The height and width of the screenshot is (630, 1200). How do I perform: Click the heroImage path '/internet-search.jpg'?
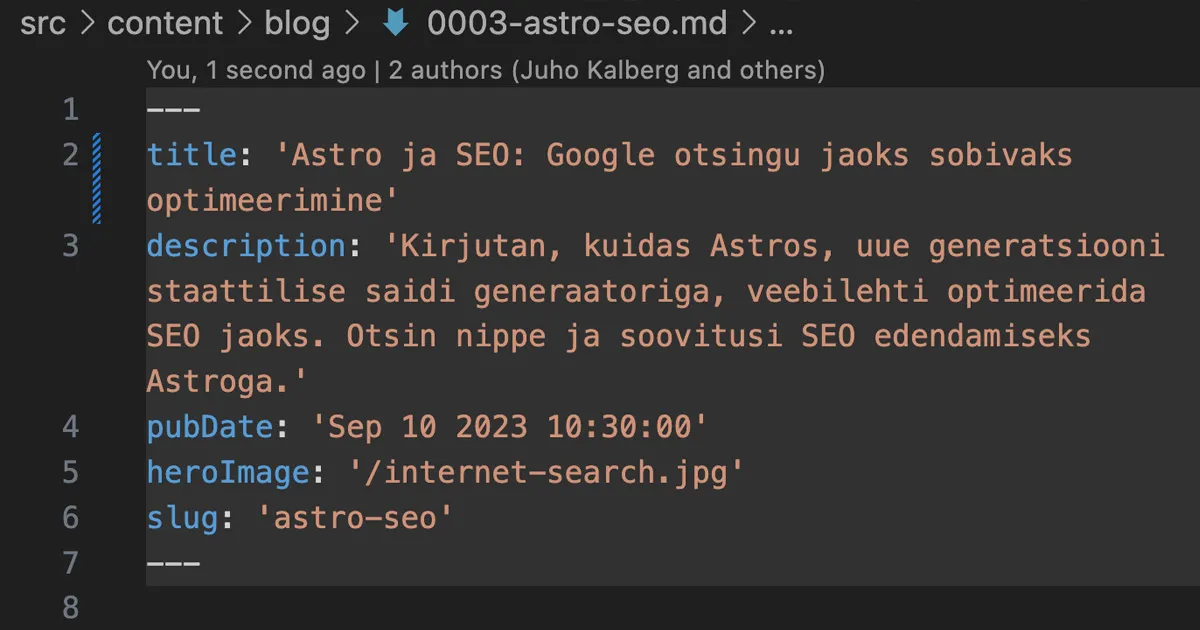pyautogui.click(x=546, y=472)
